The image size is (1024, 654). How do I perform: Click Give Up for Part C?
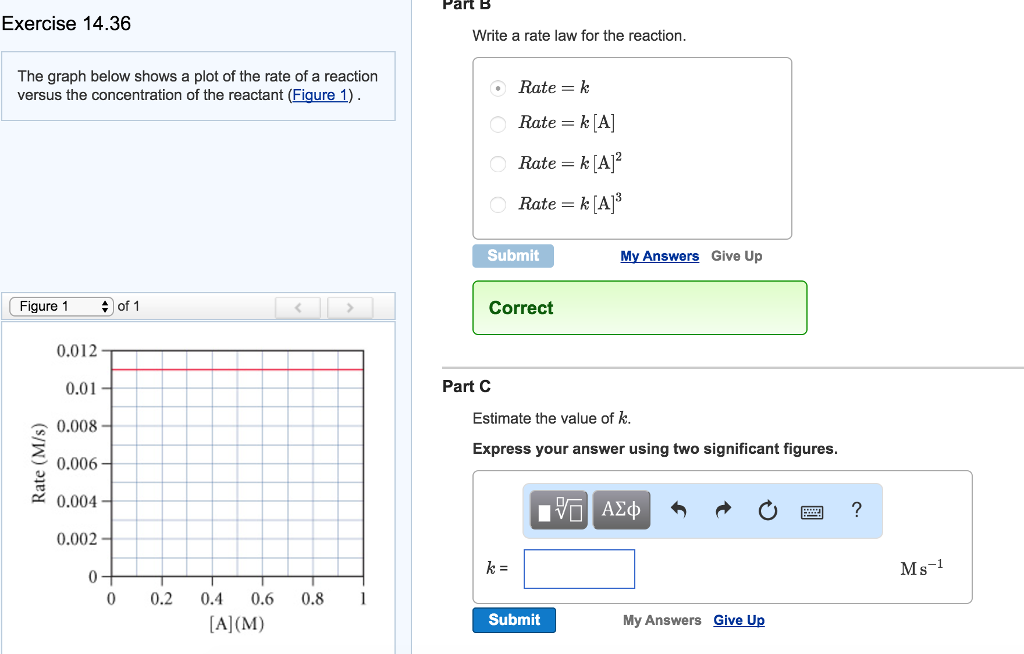pos(738,620)
